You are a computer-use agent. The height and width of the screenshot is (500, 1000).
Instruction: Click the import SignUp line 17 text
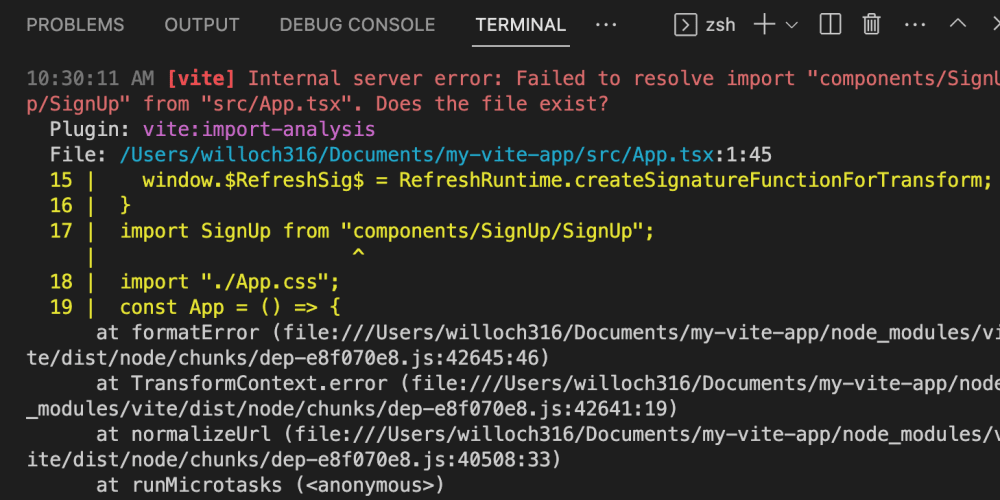[x=387, y=231]
